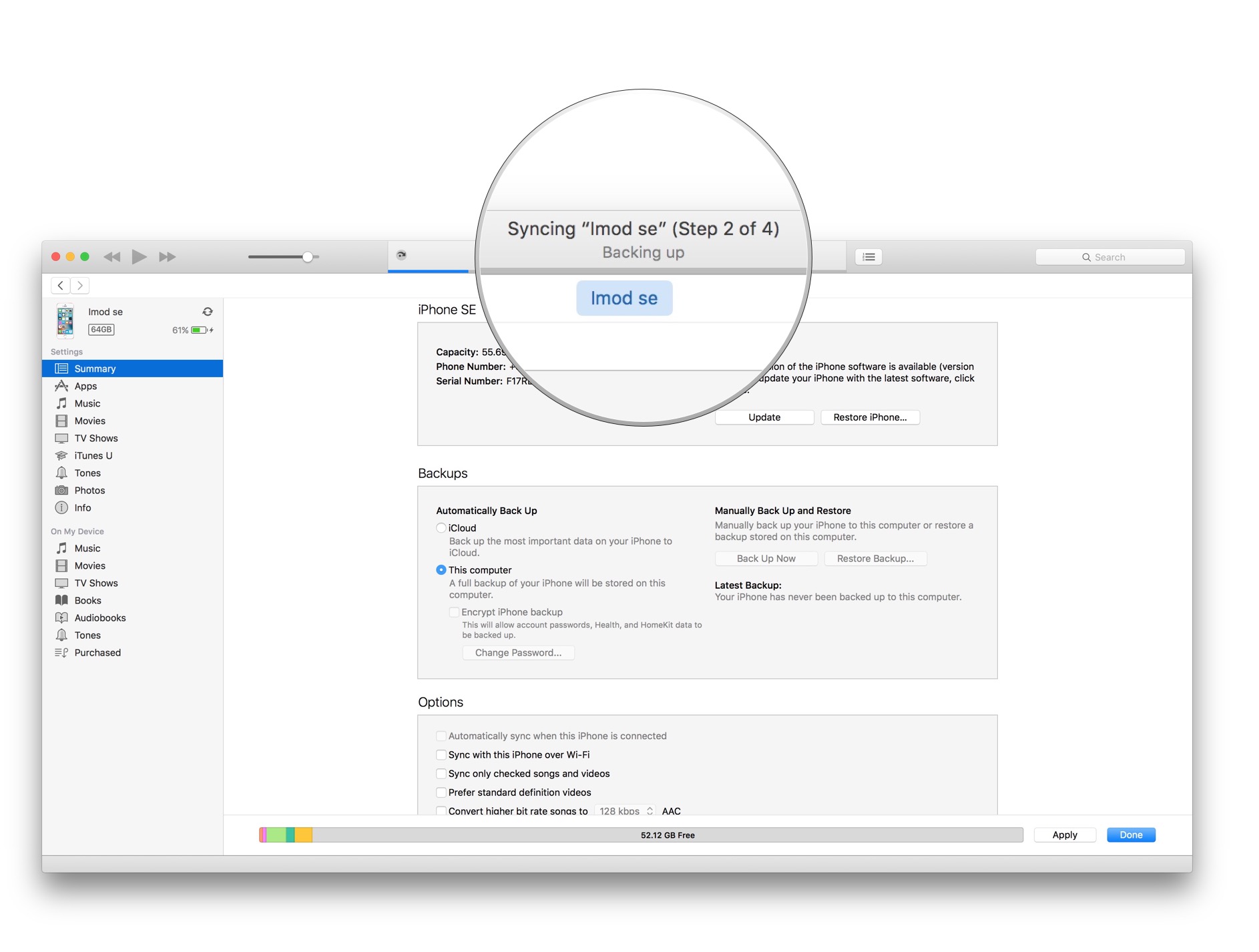Screen dimensions: 1259x952
Task: Click sync icon next to Imod se
Action: [208, 312]
